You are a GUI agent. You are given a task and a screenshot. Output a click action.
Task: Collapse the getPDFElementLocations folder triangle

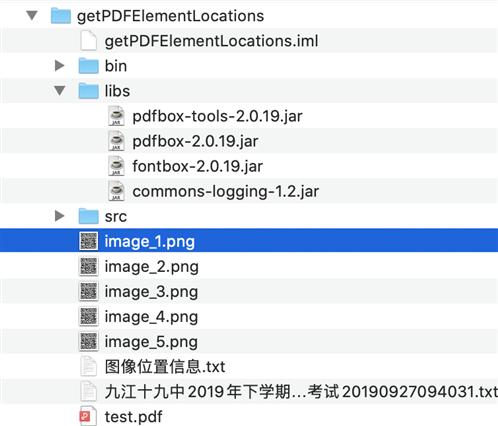pos(32,15)
